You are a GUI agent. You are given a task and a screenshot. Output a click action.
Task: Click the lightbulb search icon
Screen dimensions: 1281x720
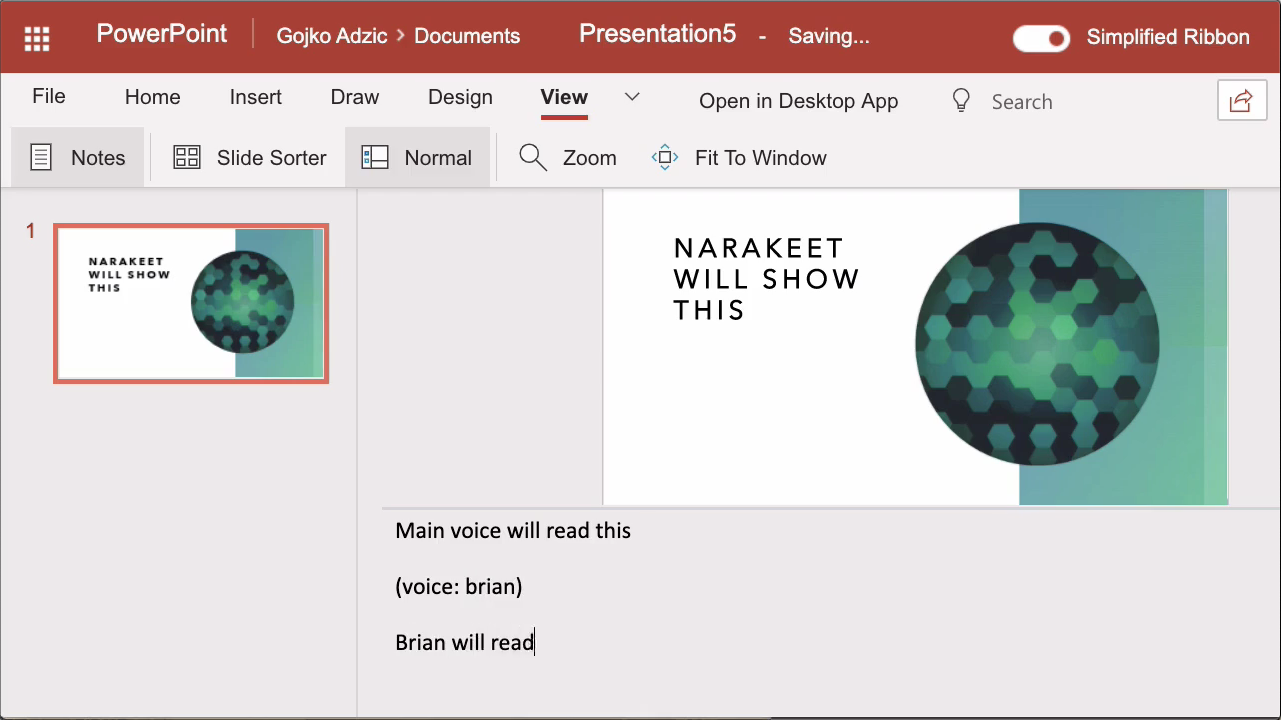961,101
